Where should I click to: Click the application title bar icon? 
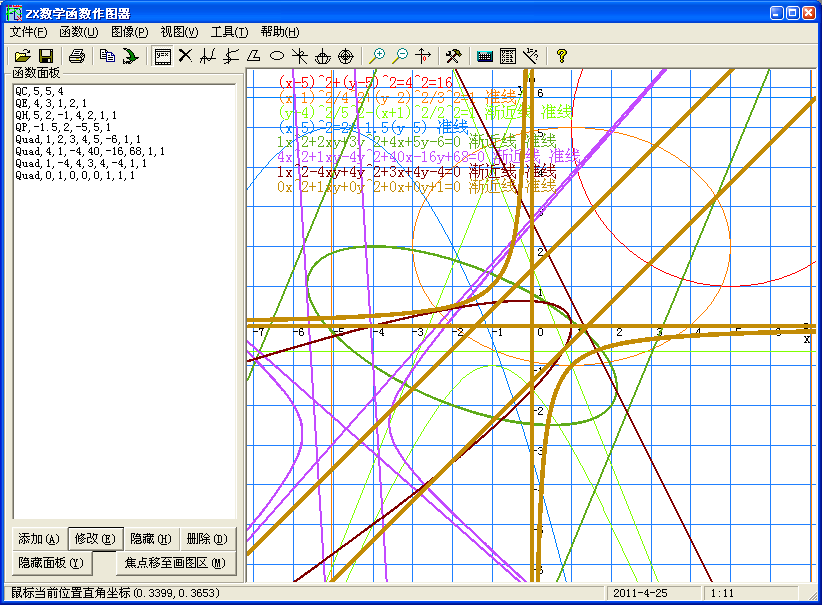pyautogui.click(x=14, y=13)
